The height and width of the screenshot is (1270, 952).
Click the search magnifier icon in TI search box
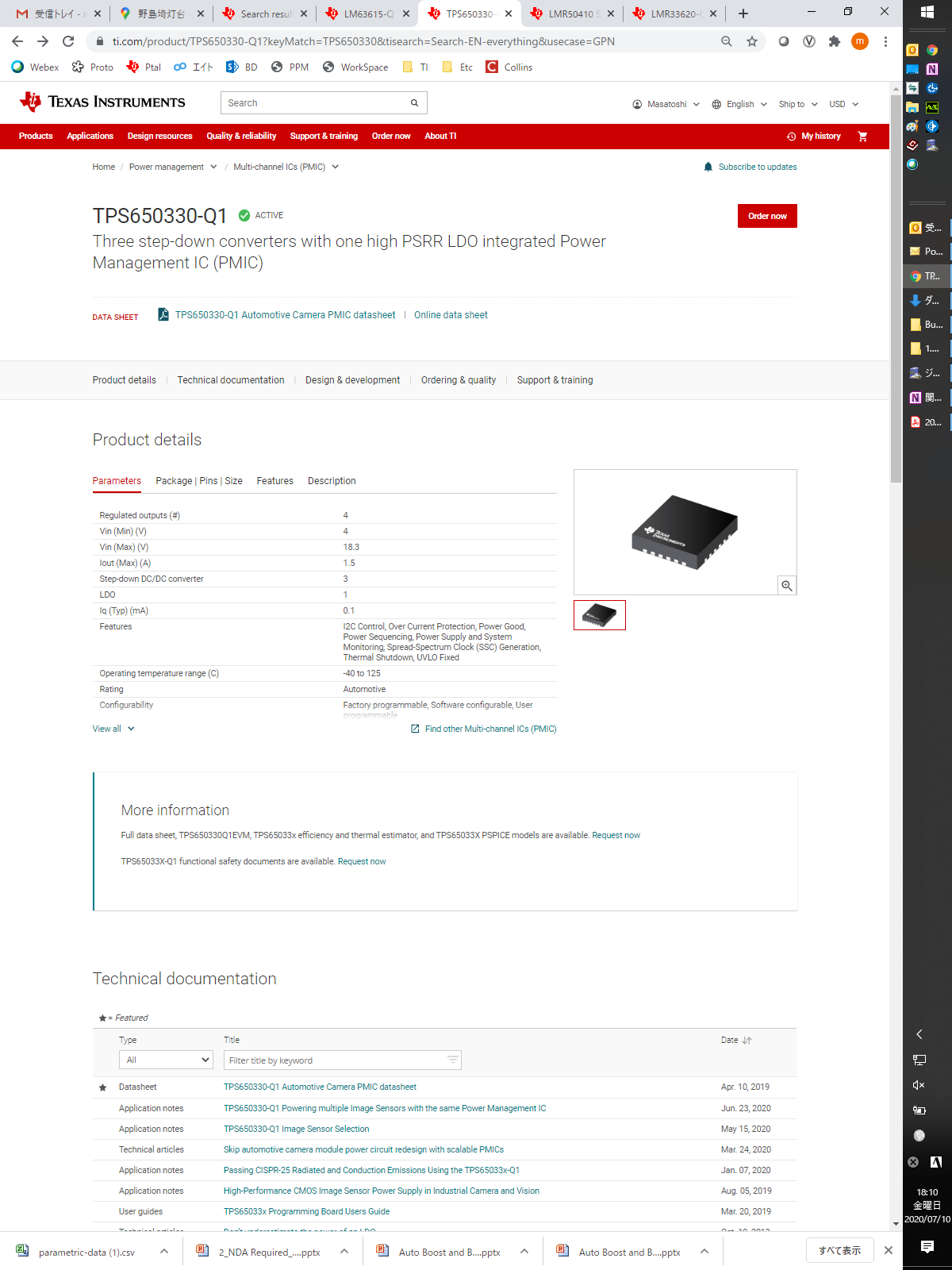(x=414, y=103)
